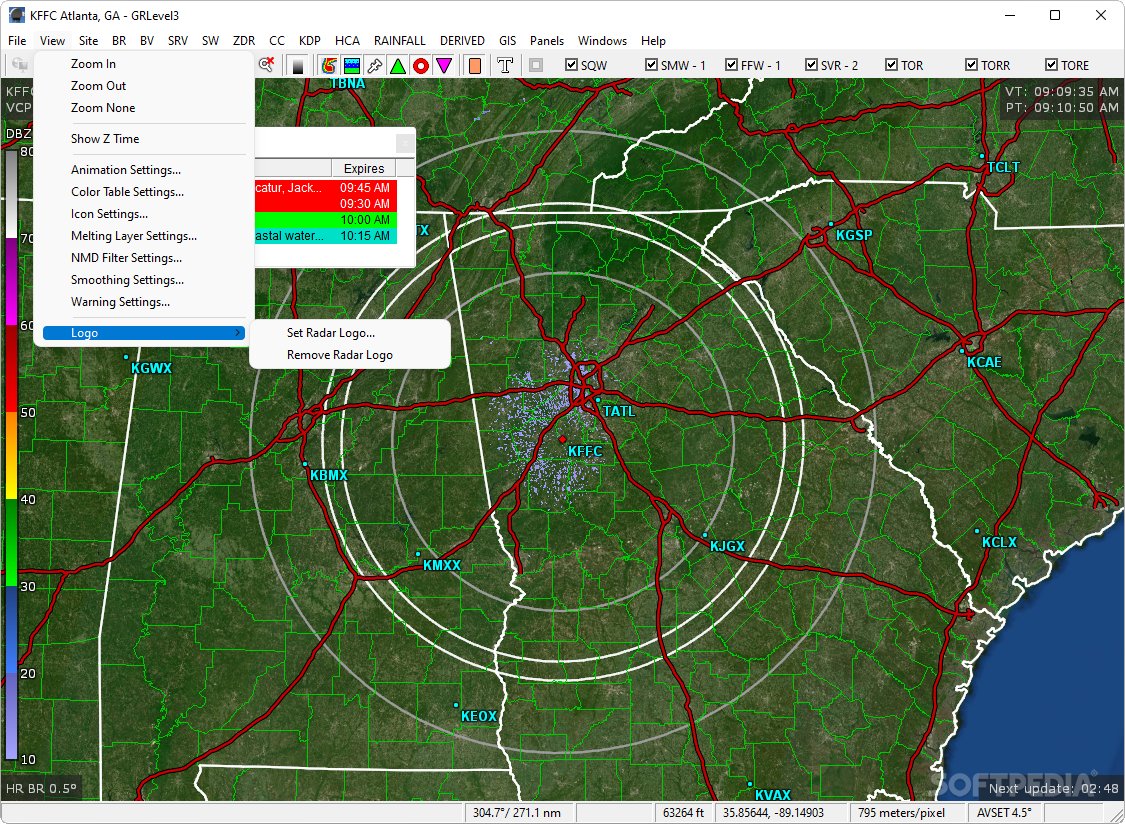Select the KFFC radar site marker
1125x824 pixels.
(563, 439)
